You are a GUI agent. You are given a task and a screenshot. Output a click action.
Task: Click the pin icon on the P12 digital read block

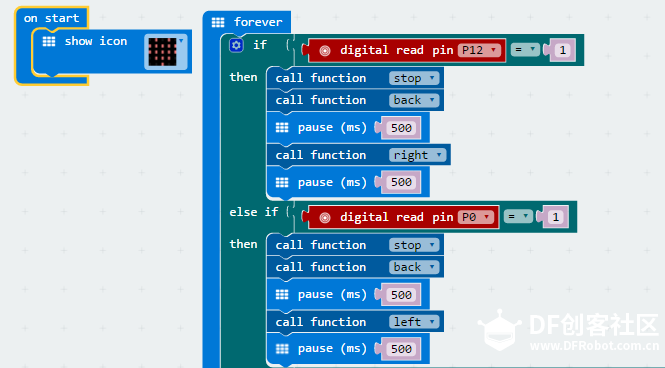pos(325,51)
